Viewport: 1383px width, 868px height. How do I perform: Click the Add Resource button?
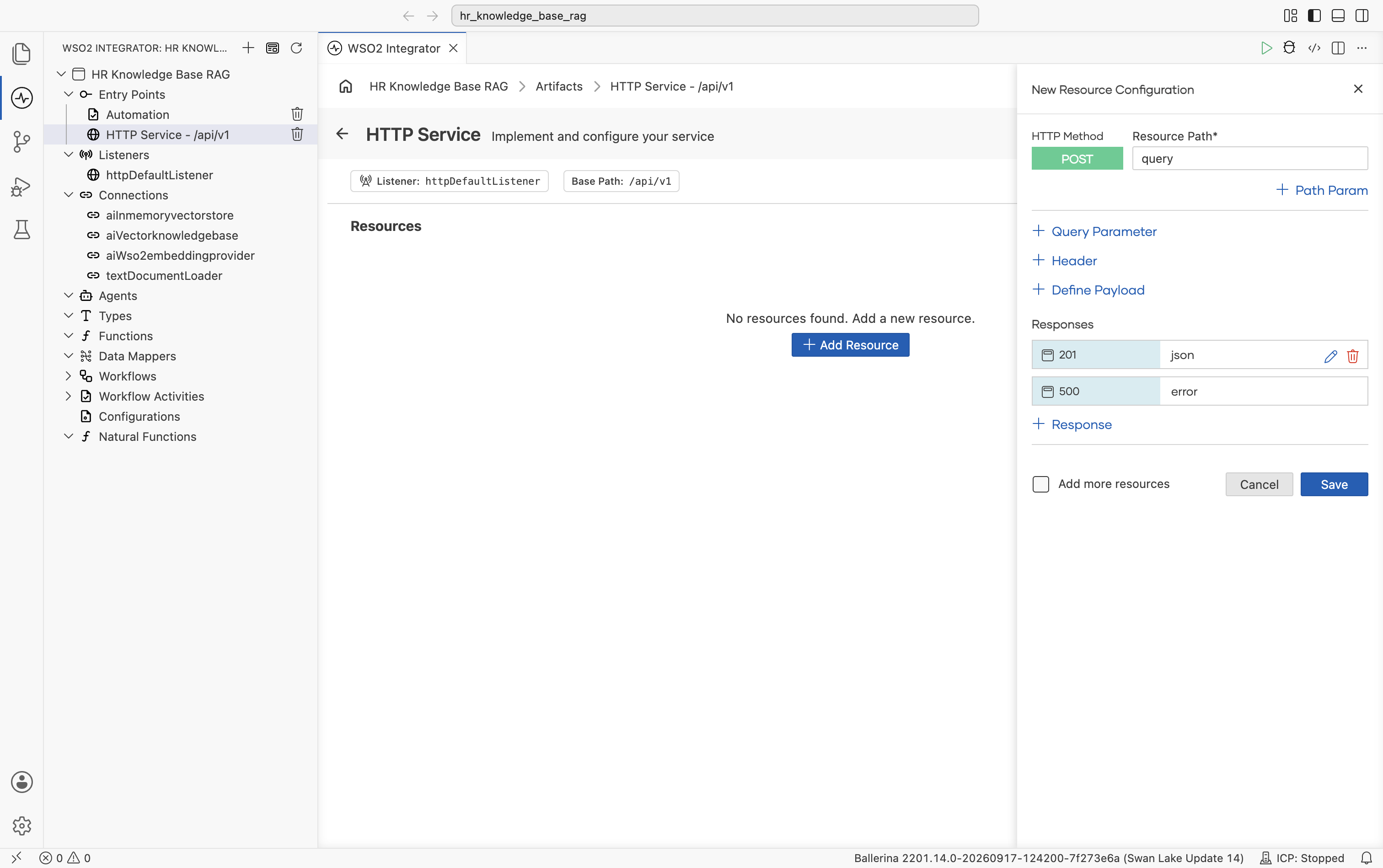coord(850,345)
